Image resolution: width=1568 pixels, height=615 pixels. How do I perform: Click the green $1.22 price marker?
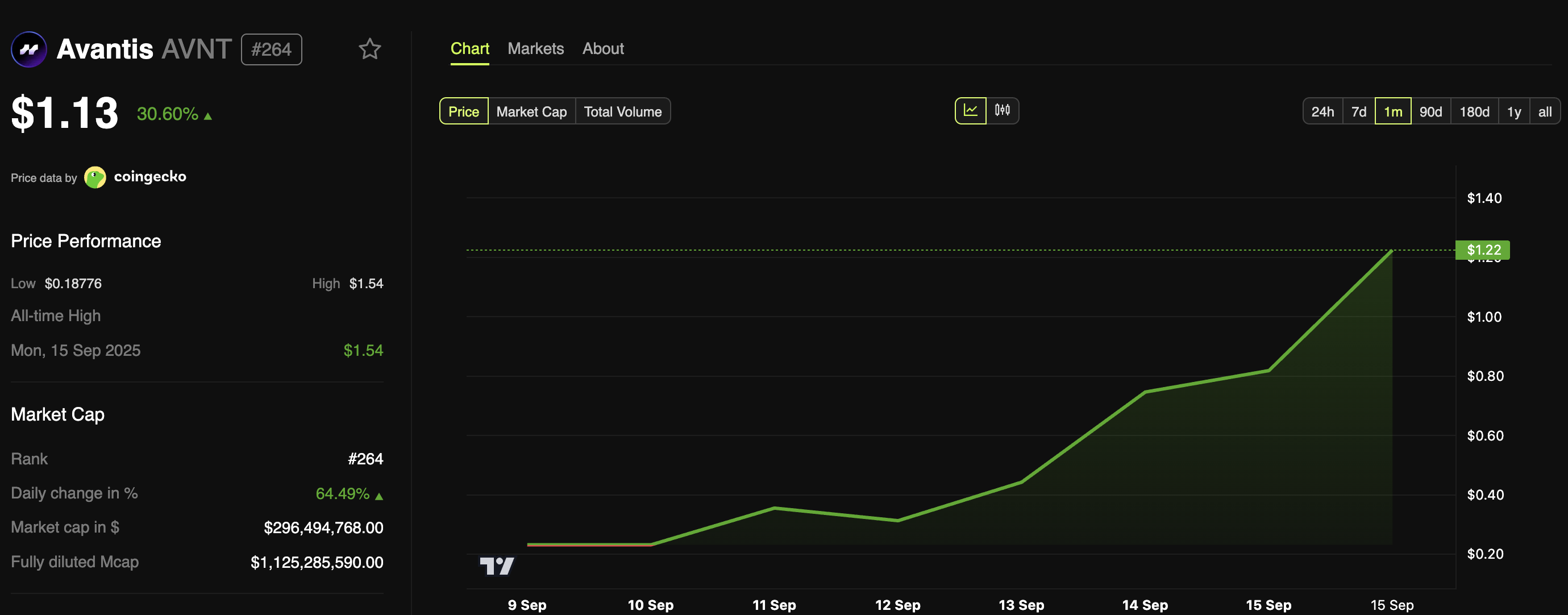tap(1483, 250)
